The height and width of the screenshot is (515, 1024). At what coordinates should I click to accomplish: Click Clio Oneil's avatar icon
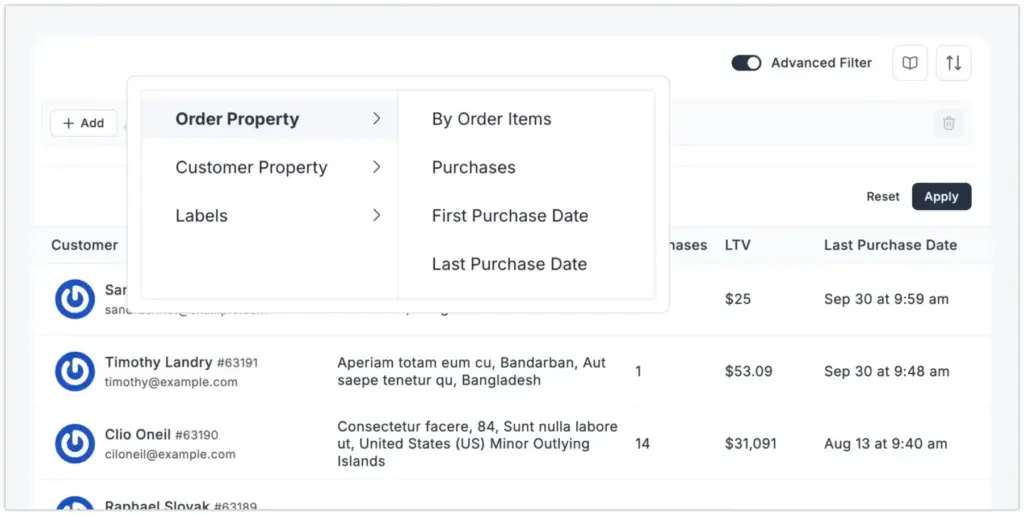[74, 443]
